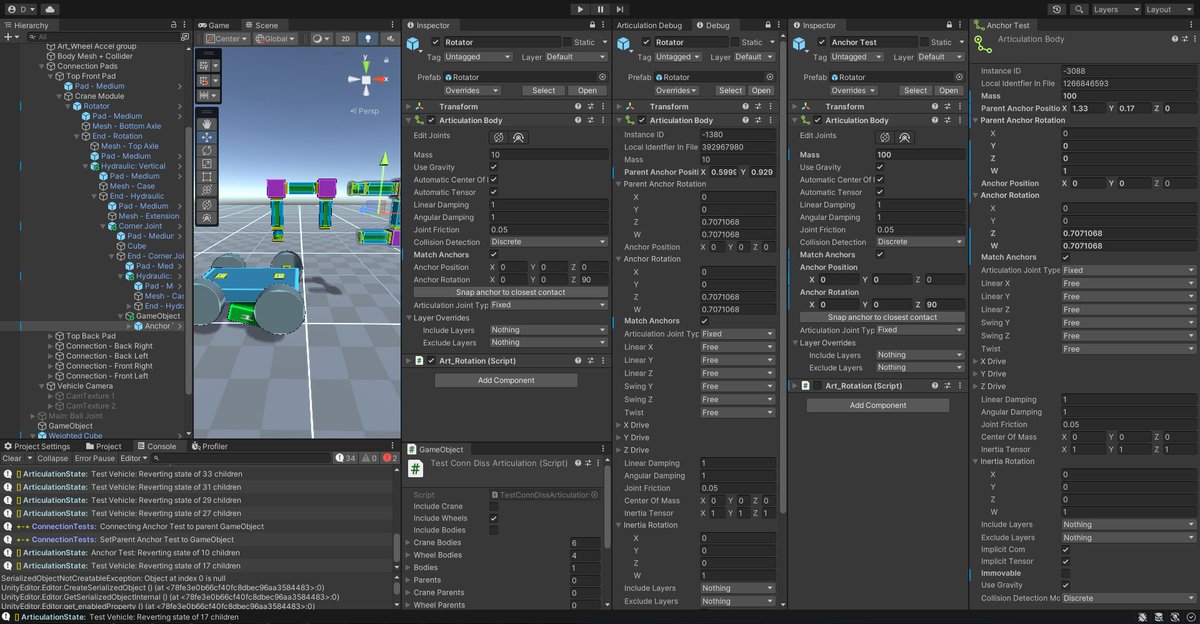Viewport: 1200px width, 624px height.
Task: Select the Rotator item in Hierarchy
Action: (x=96, y=106)
